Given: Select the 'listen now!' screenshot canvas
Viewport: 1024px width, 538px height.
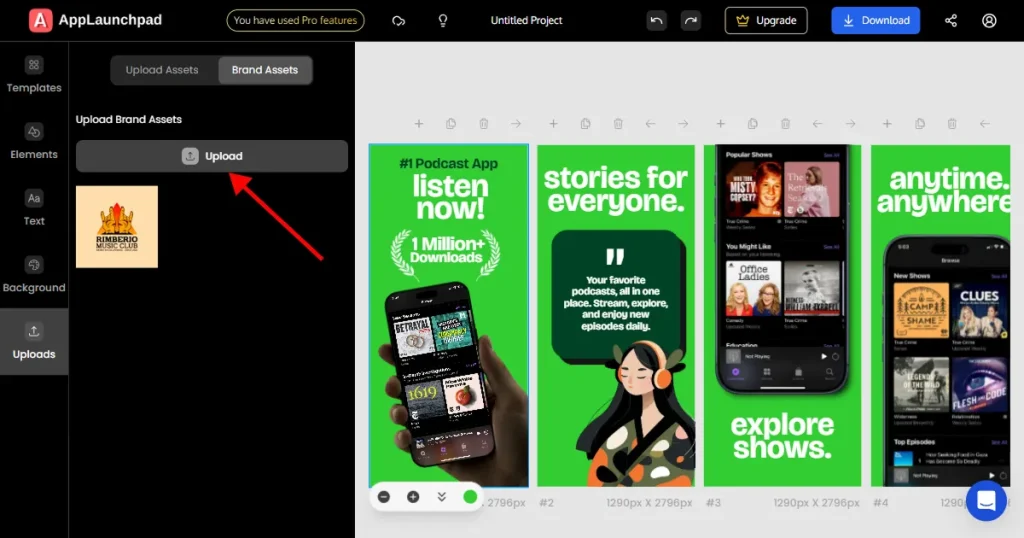Looking at the screenshot, I should coord(449,315).
